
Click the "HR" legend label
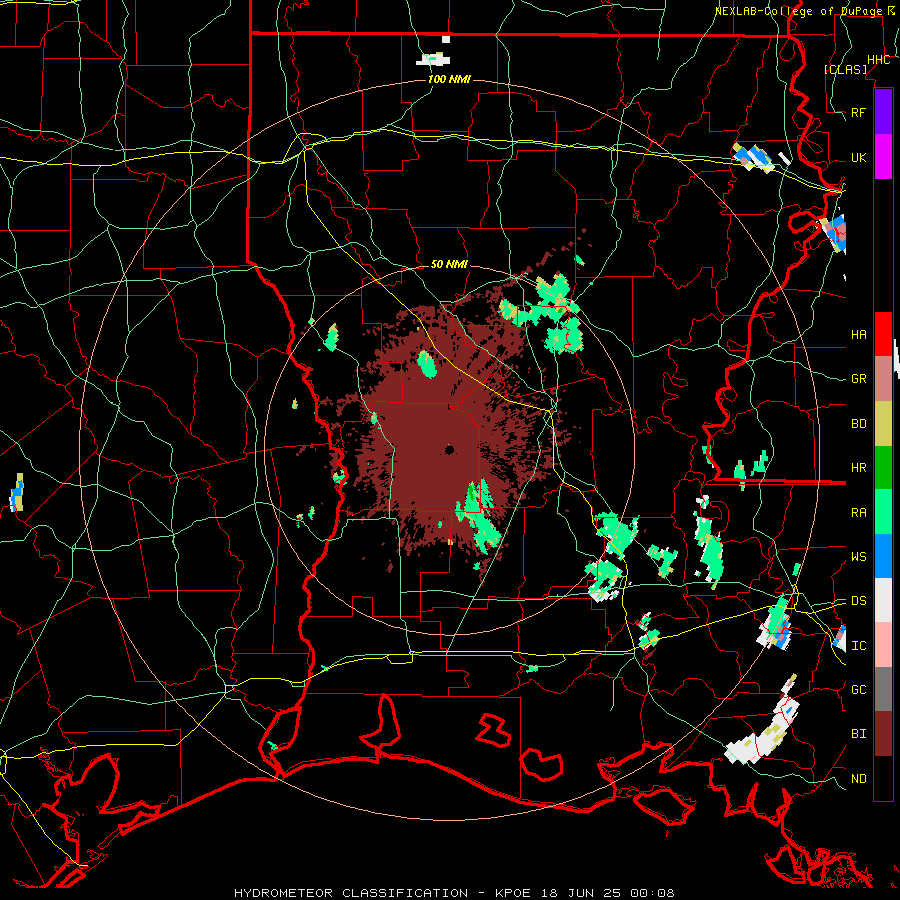click(859, 468)
